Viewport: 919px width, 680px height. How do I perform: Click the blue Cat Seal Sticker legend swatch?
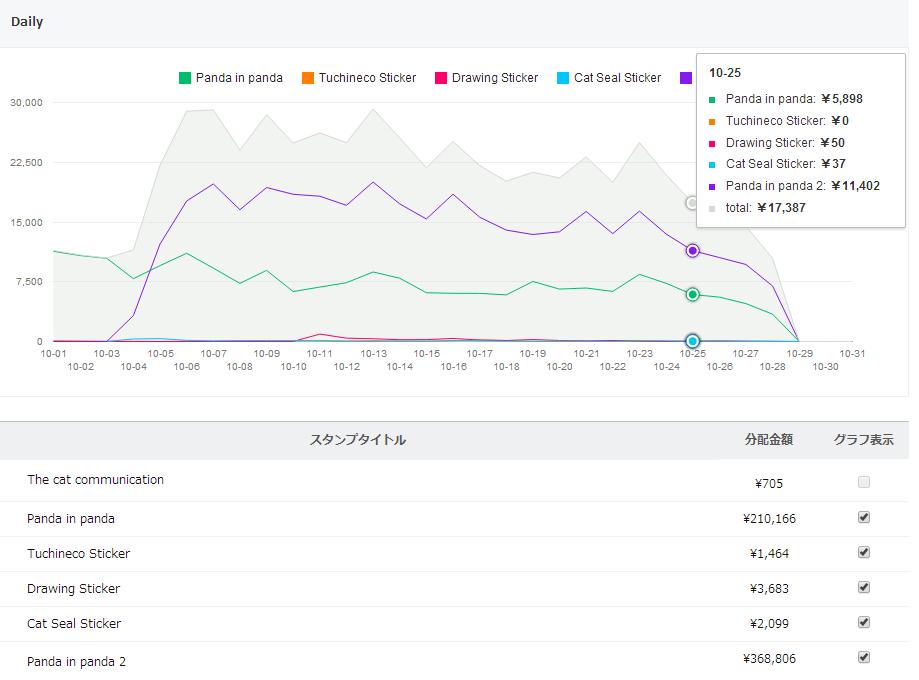pos(563,78)
